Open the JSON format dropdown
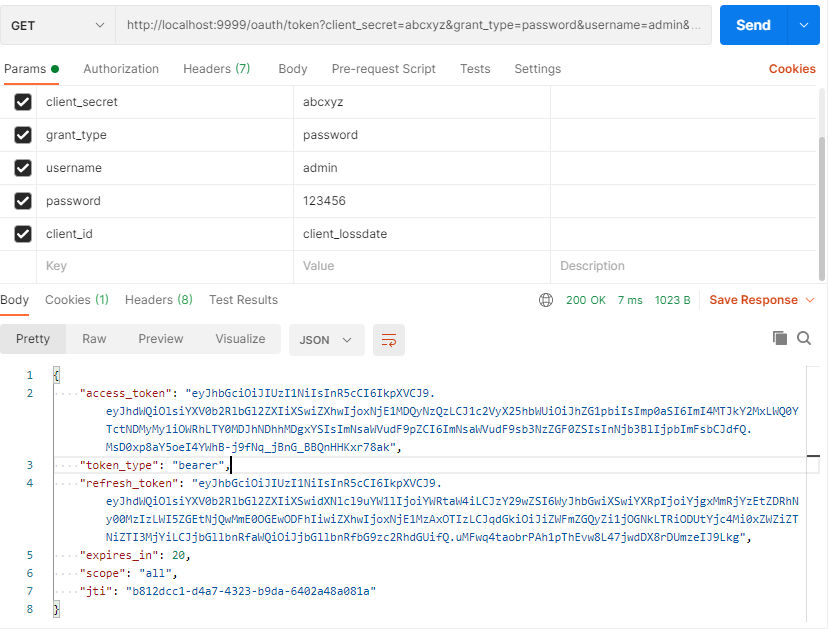The image size is (828, 629). [x=326, y=340]
